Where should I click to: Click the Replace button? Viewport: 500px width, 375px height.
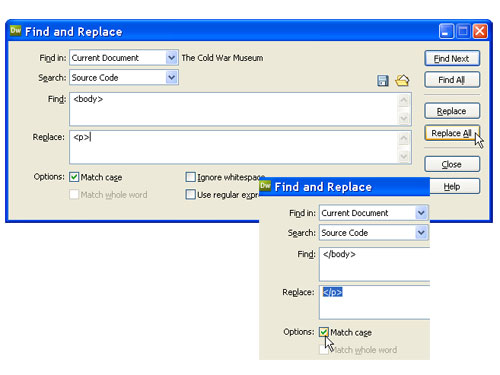[x=452, y=111]
